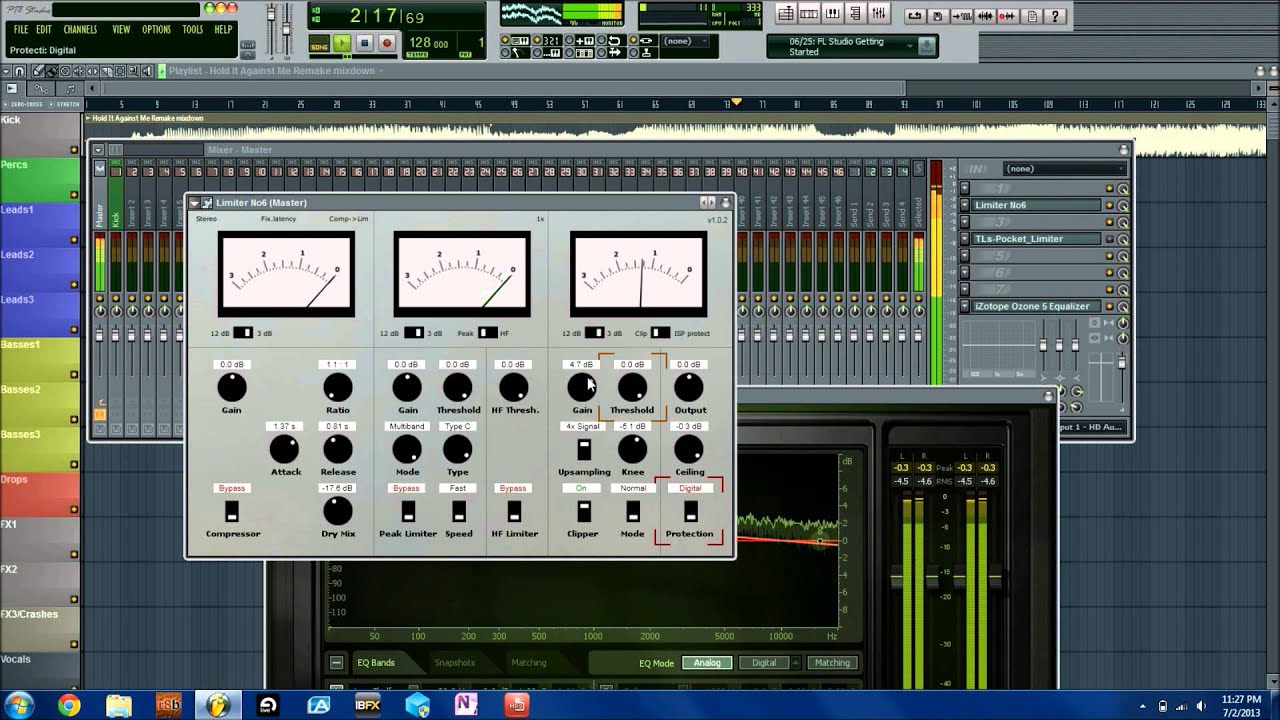
Task: Open the project info icon in toolbar
Action: point(1032,16)
